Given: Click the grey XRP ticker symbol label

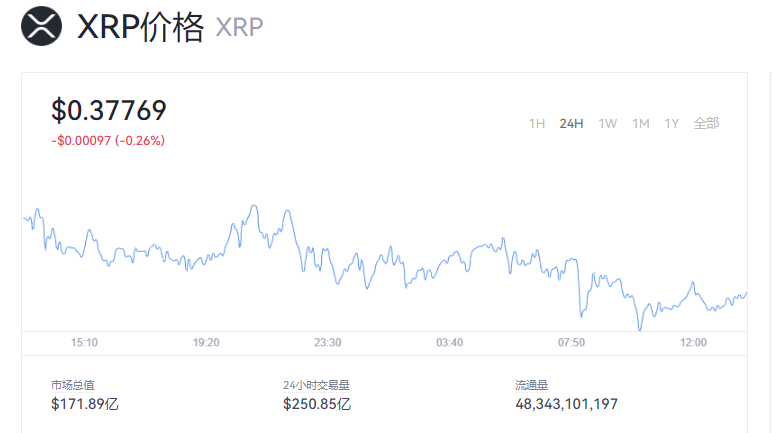Looking at the screenshot, I should tap(239, 28).
